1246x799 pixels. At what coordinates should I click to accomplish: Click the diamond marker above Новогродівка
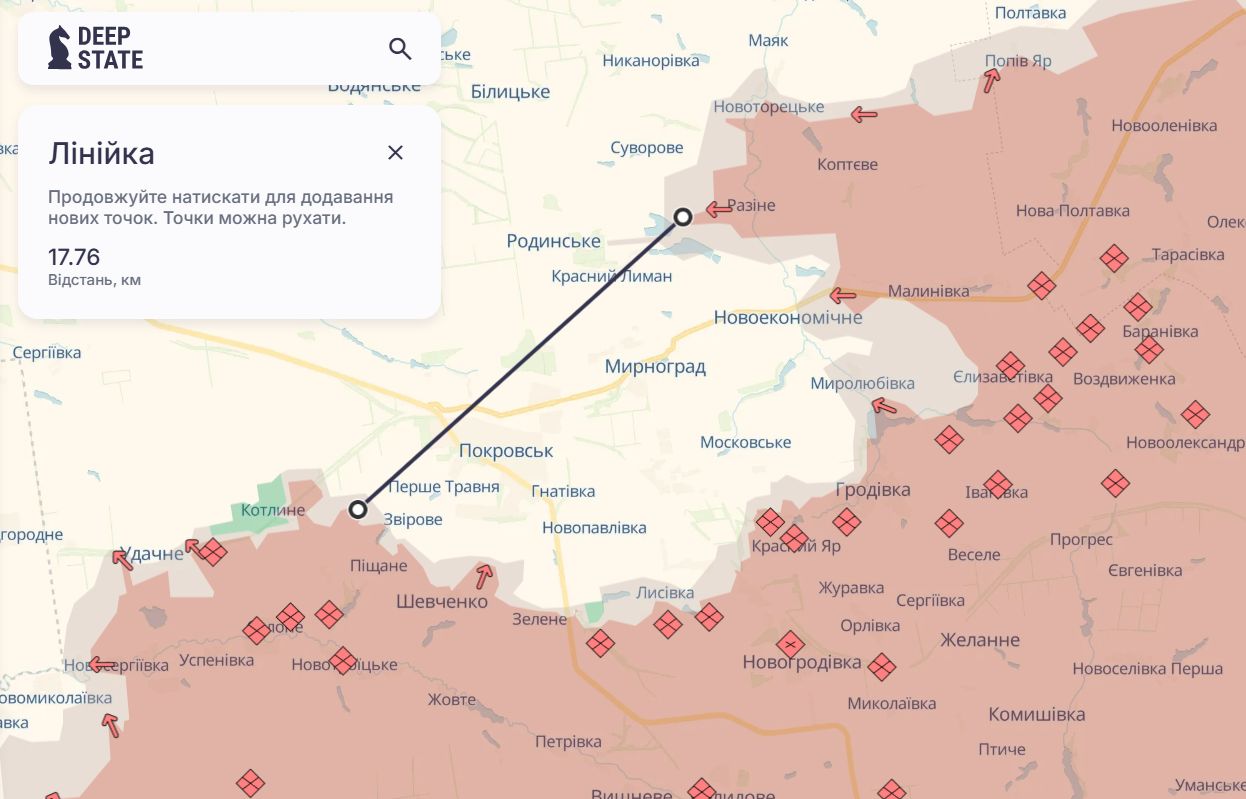click(x=790, y=645)
